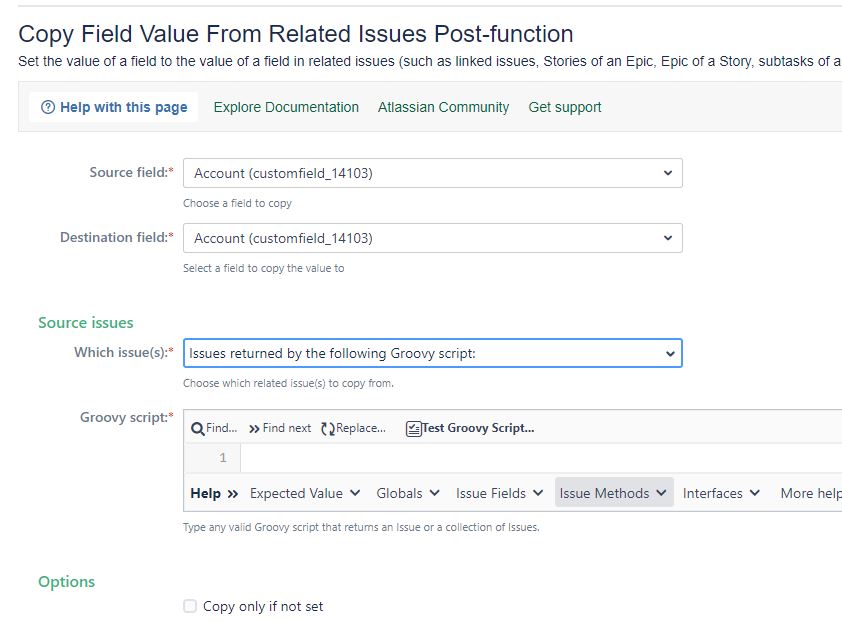Open the Explore Documentation link

coord(286,107)
